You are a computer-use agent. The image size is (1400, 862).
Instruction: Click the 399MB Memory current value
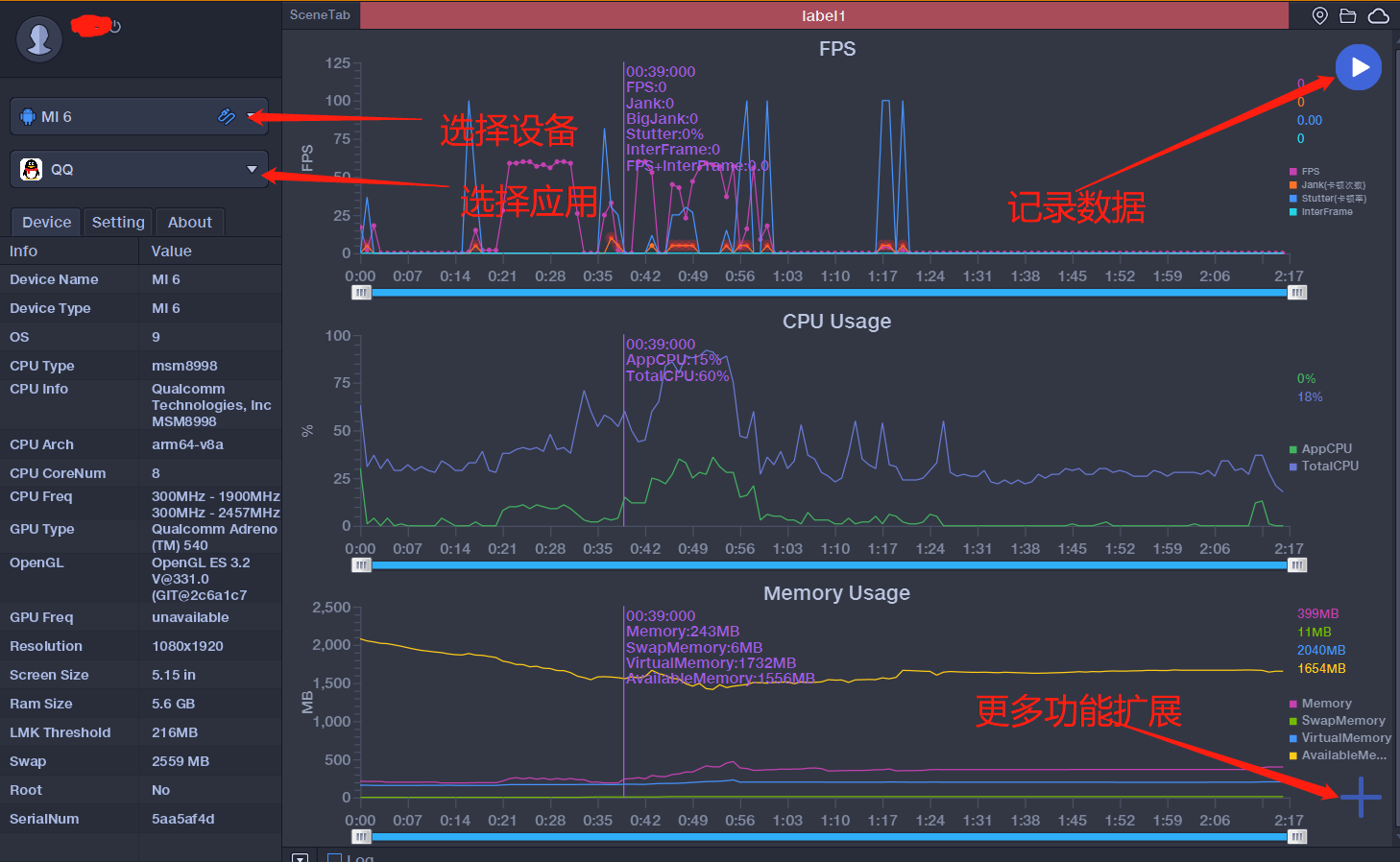point(1317,613)
